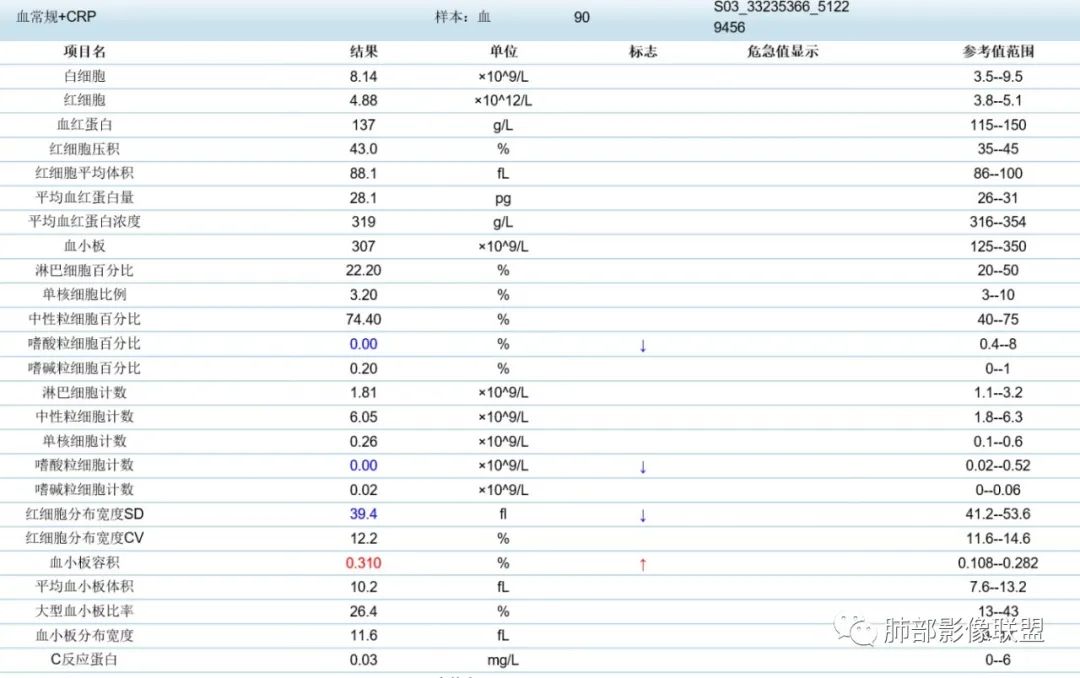Select the 红细胞平均体积 row name
Screen dimensions: 1080x678
coord(85,174)
